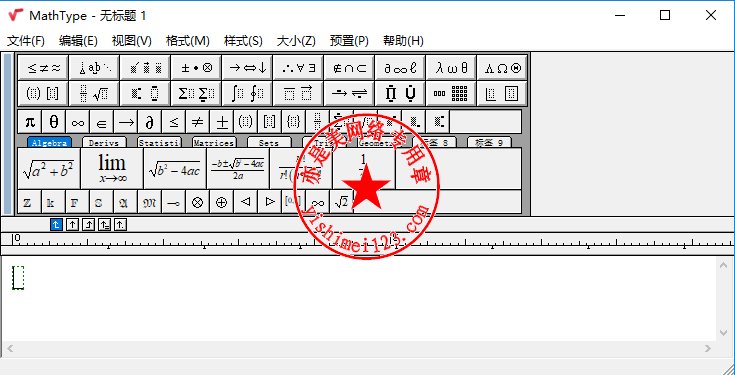Expand the summation templates palette
735x375 pixels.
coord(196,94)
